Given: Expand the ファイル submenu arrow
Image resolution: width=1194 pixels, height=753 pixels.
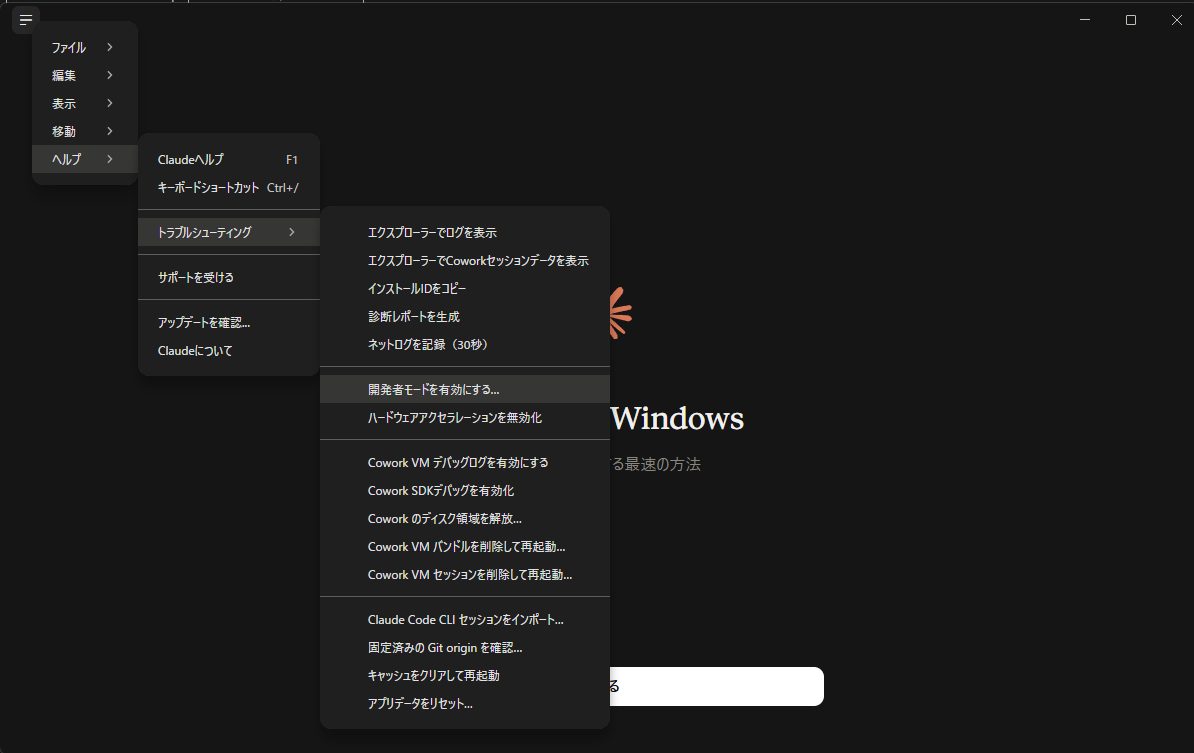Looking at the screenshot, I should [x=110, y=47].
